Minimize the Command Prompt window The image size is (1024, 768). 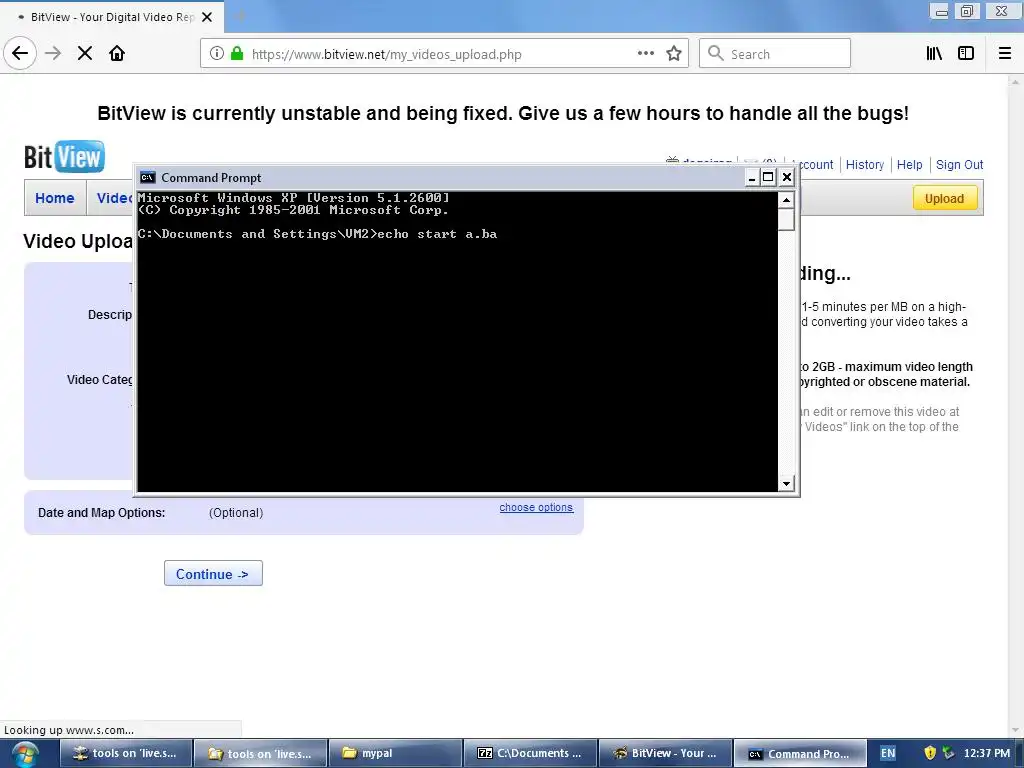pyautogui.click(x=752, y=177)
